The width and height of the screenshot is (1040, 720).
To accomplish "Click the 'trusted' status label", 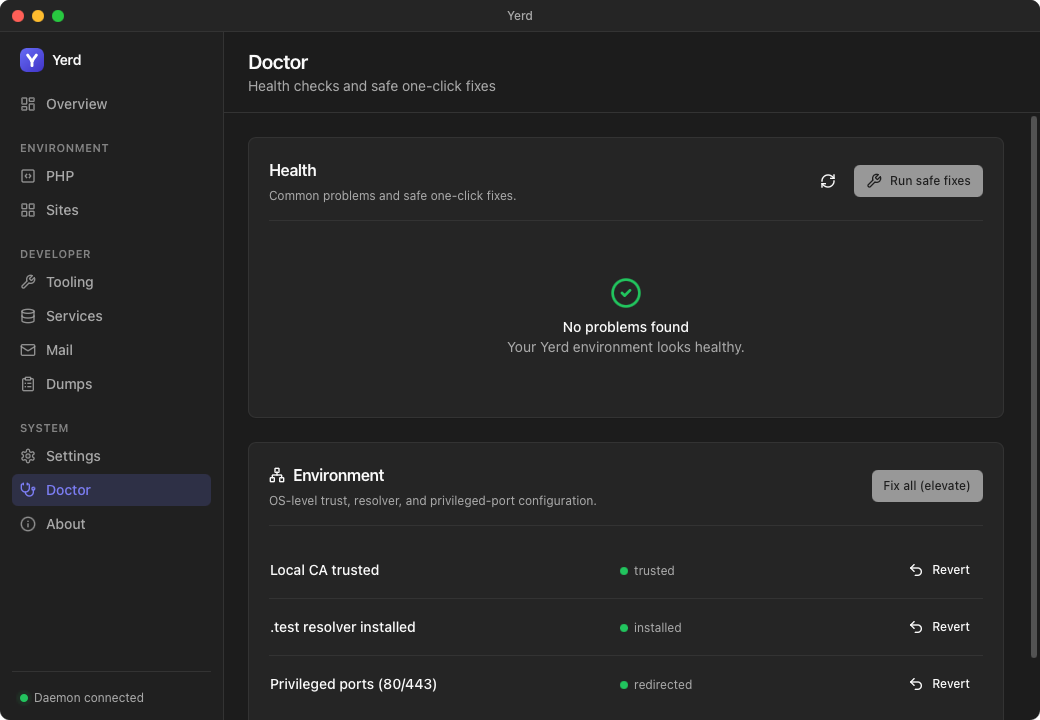I will 654,571.
